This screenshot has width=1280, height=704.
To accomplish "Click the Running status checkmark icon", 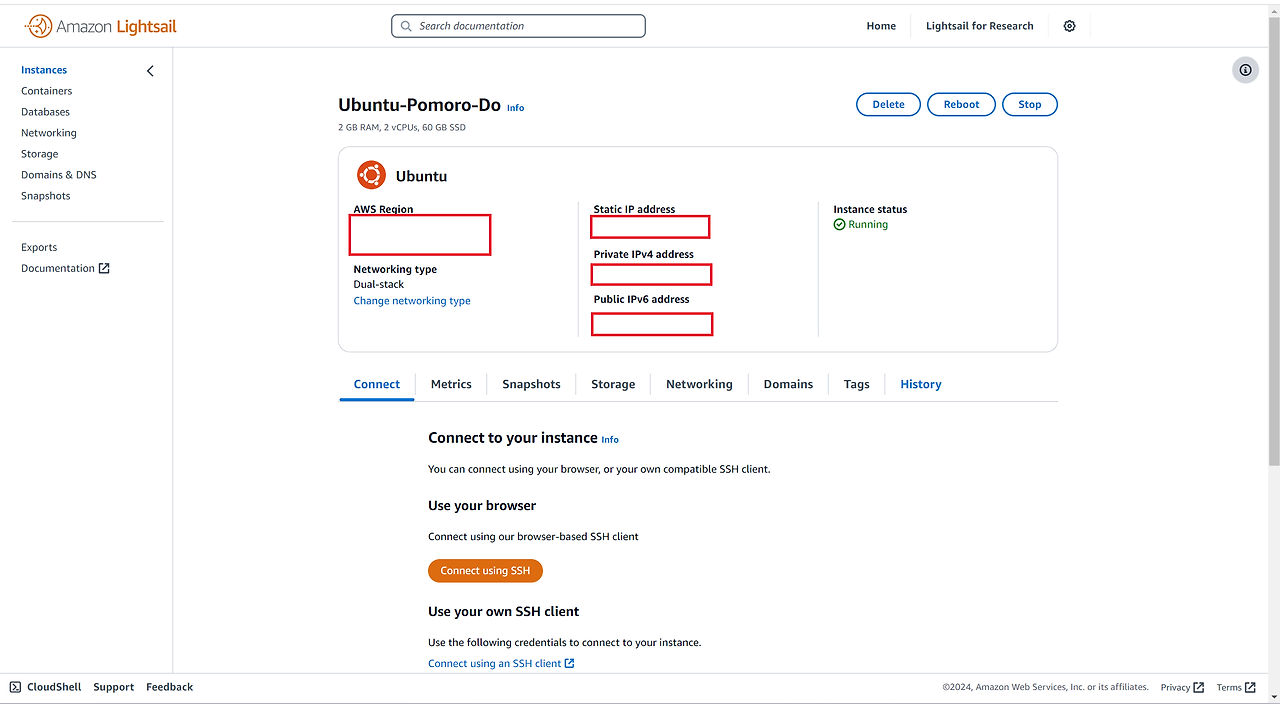I will click(840, 225).
